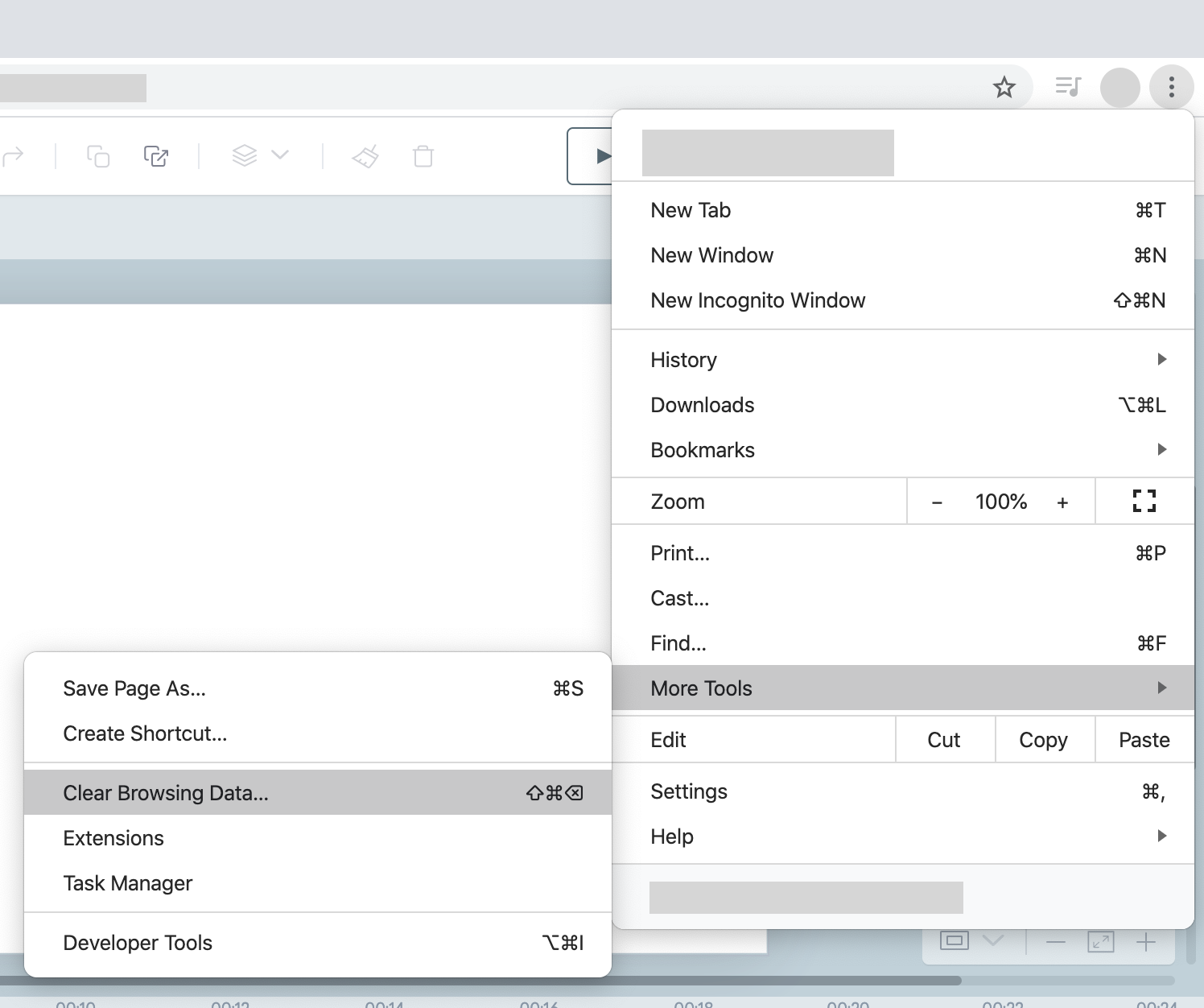Click the Copy button in Edit row
Viewport: 1204px width, 1008px height.
1043,740
